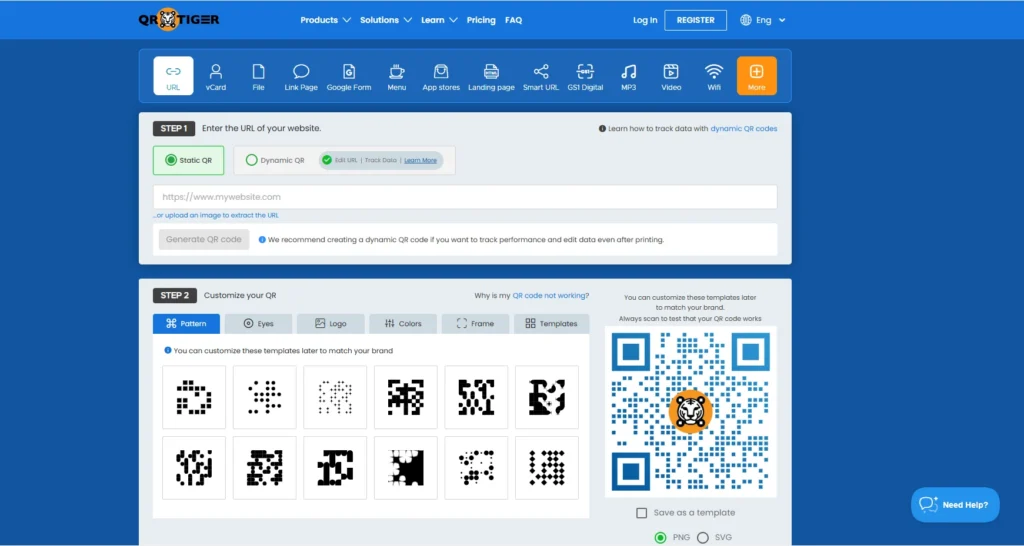This screenshot has height=546, width=1024.
Task: Select sixth pattern thumbnail in bottom row
Action: 547,468
